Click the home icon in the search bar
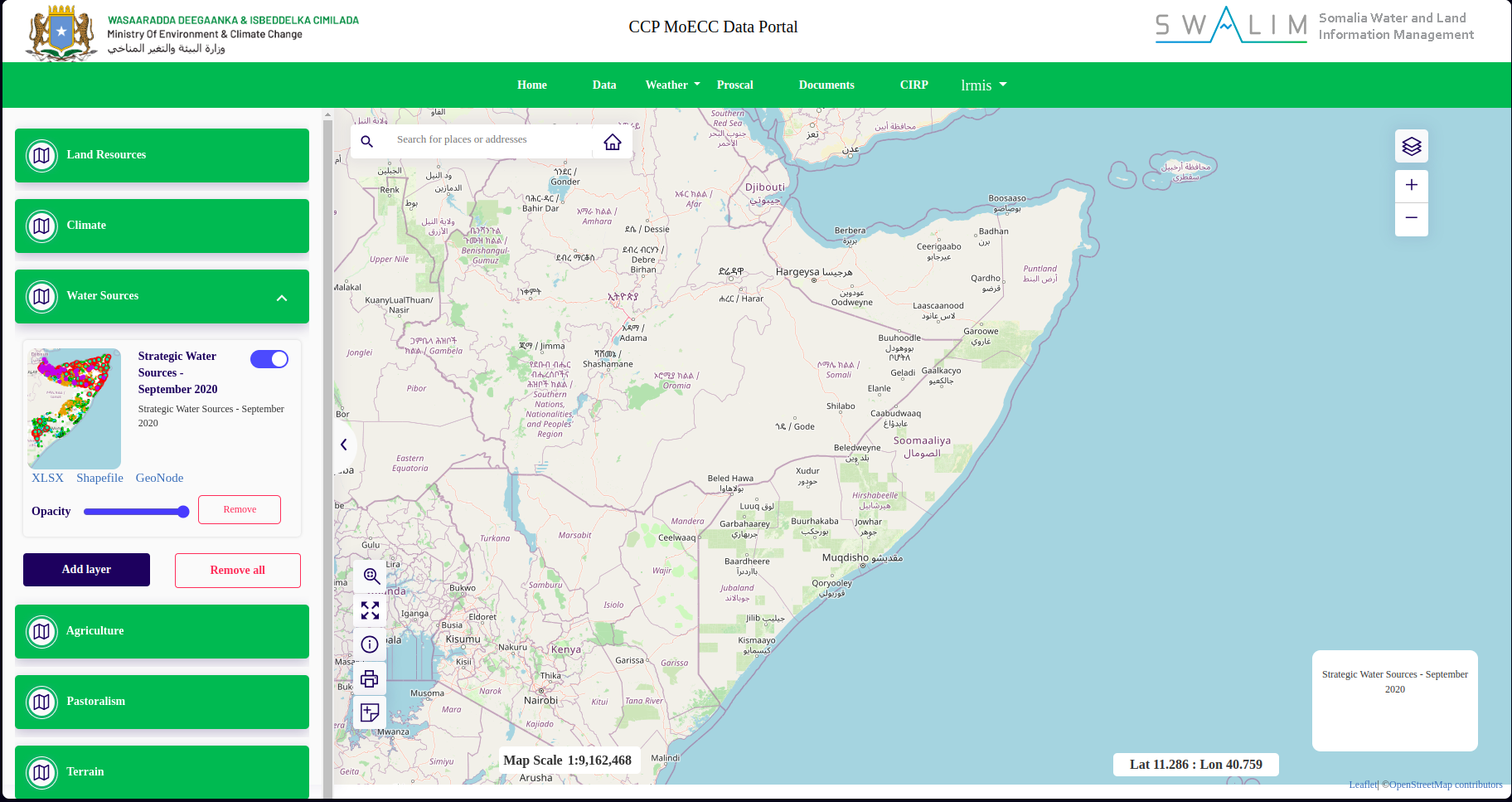The image size is (1512, 802). pos(613,141)
